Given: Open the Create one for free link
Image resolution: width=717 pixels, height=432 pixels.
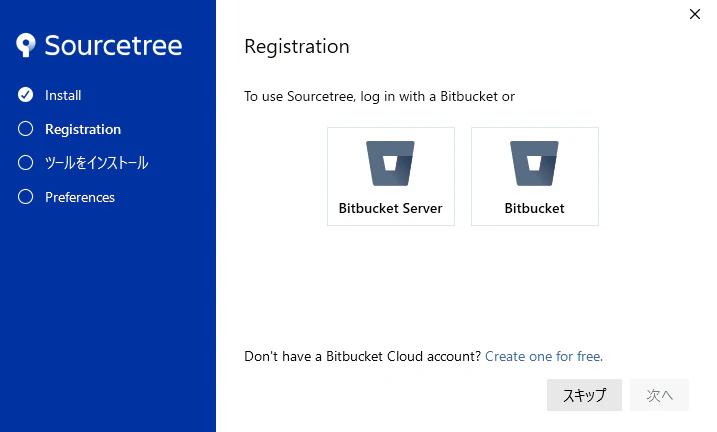Looking at the screenshot, I should coord(544,356).
